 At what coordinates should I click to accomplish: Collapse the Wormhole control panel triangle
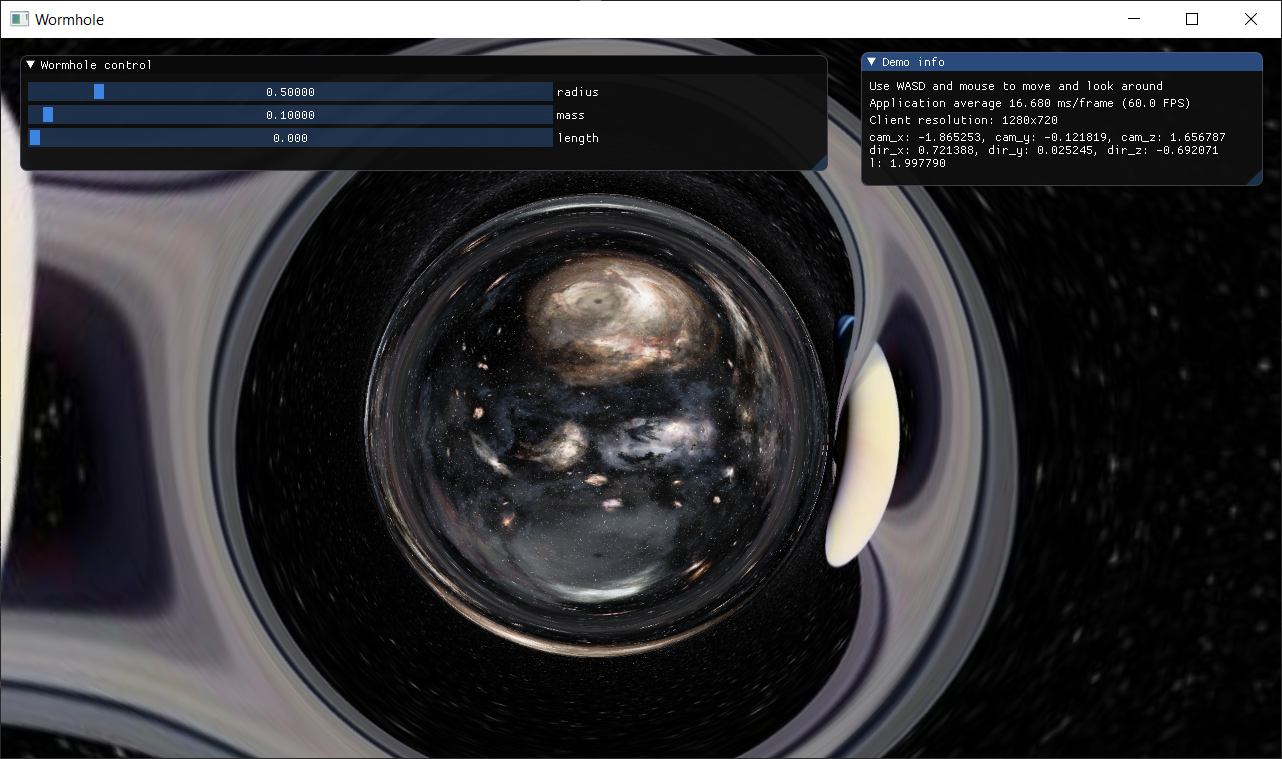coord(31,65)
